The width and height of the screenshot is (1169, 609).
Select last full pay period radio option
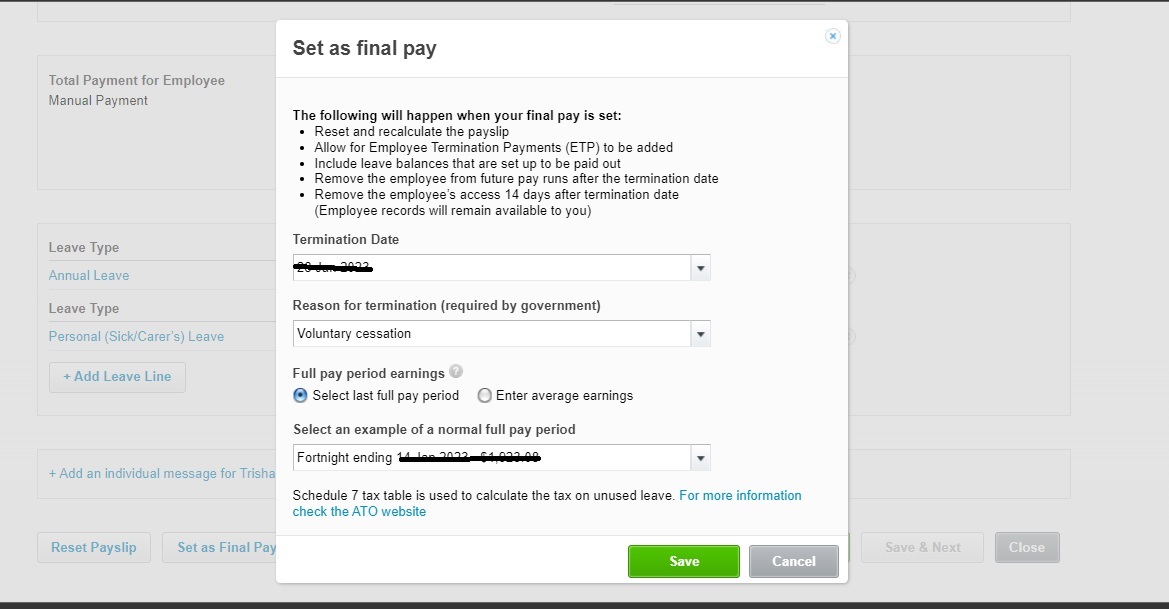click(x=301, y=396)
